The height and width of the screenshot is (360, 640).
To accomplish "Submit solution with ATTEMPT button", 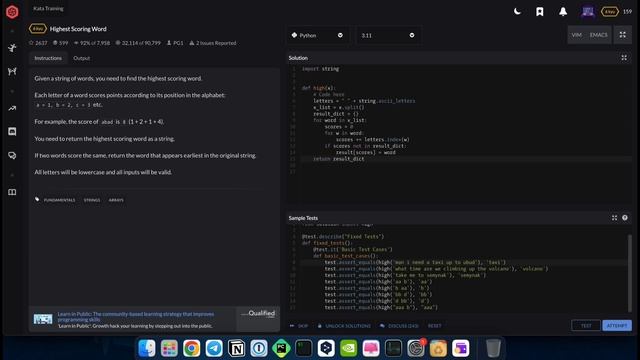I will pyautogui.click(x=617, y=325).
